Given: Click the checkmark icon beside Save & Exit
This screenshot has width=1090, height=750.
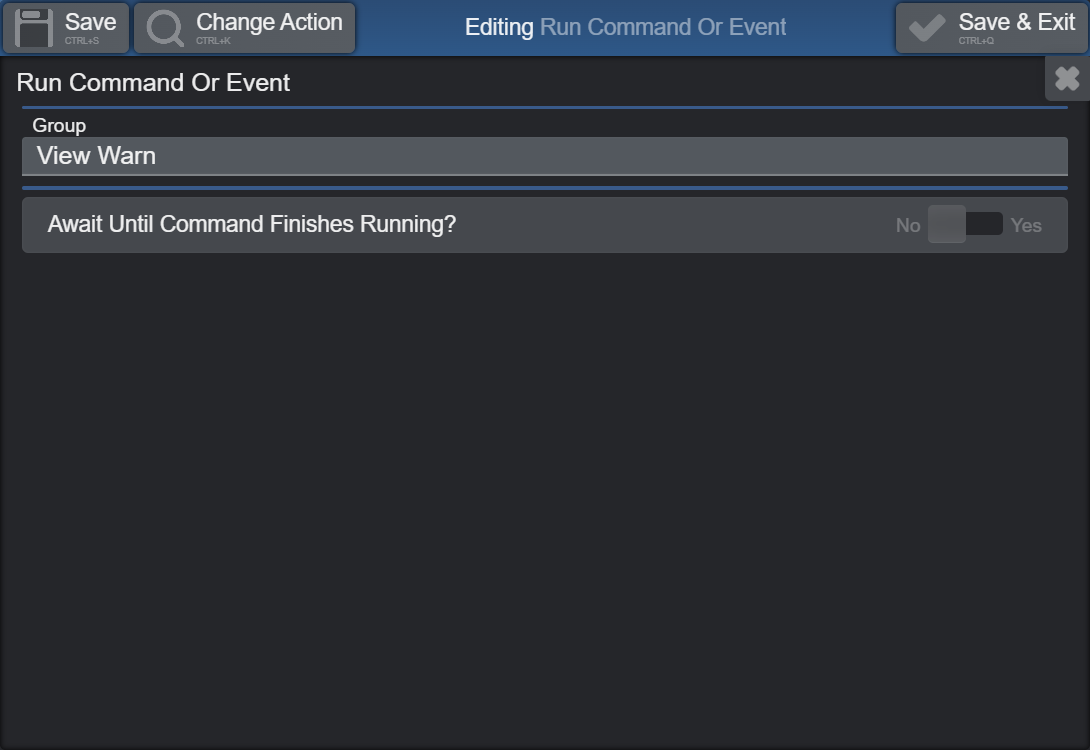Looking at the screenshot, I should tap(927, 28).
